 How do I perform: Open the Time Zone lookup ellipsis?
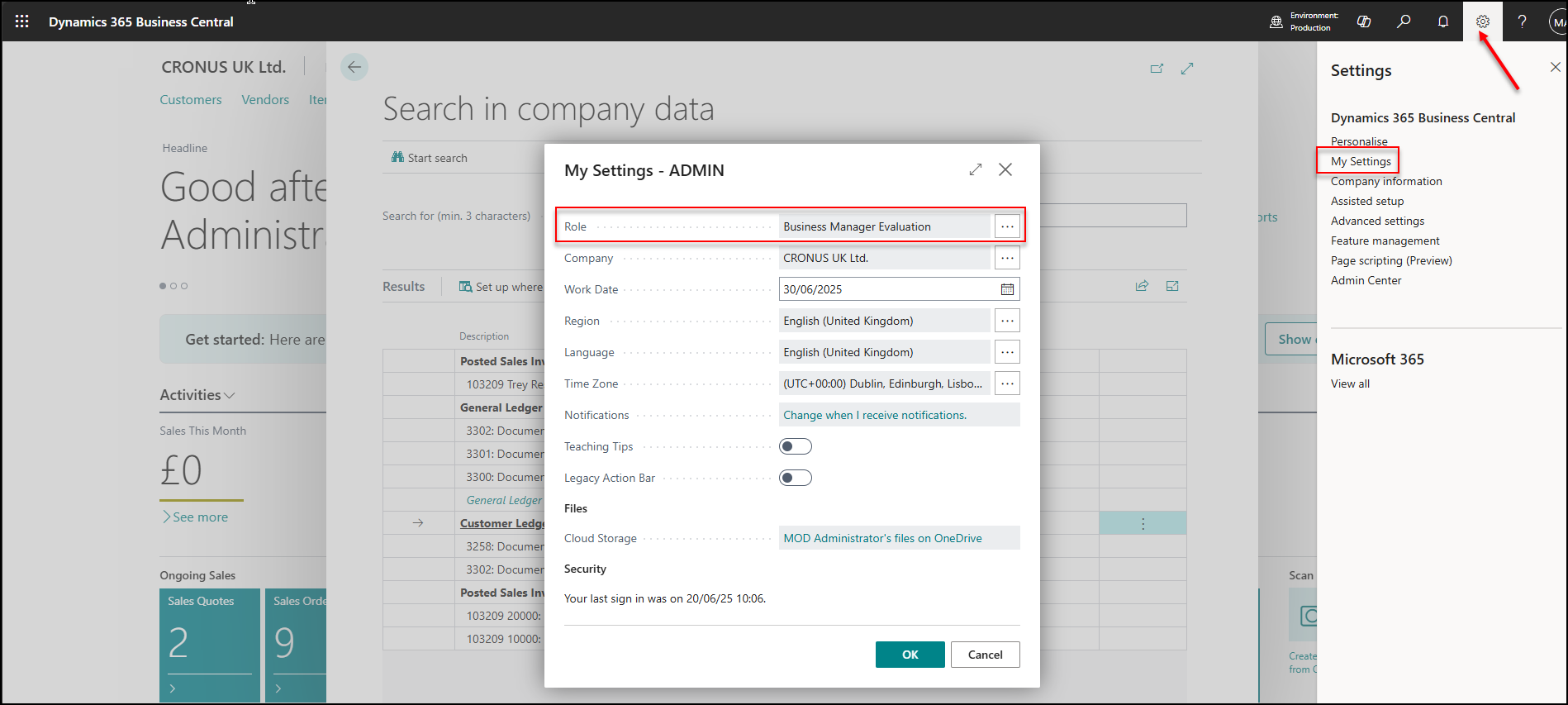[x=1007, y=383]
